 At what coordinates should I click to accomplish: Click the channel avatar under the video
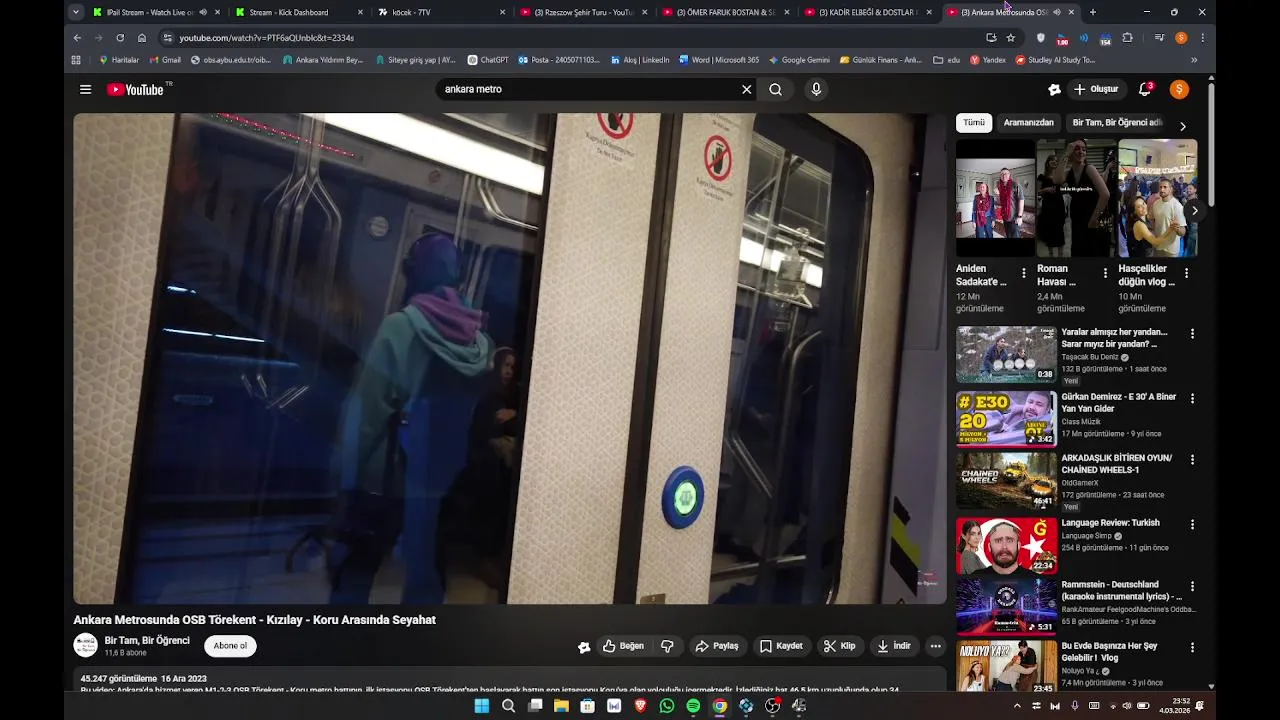(x=86, y=646)
